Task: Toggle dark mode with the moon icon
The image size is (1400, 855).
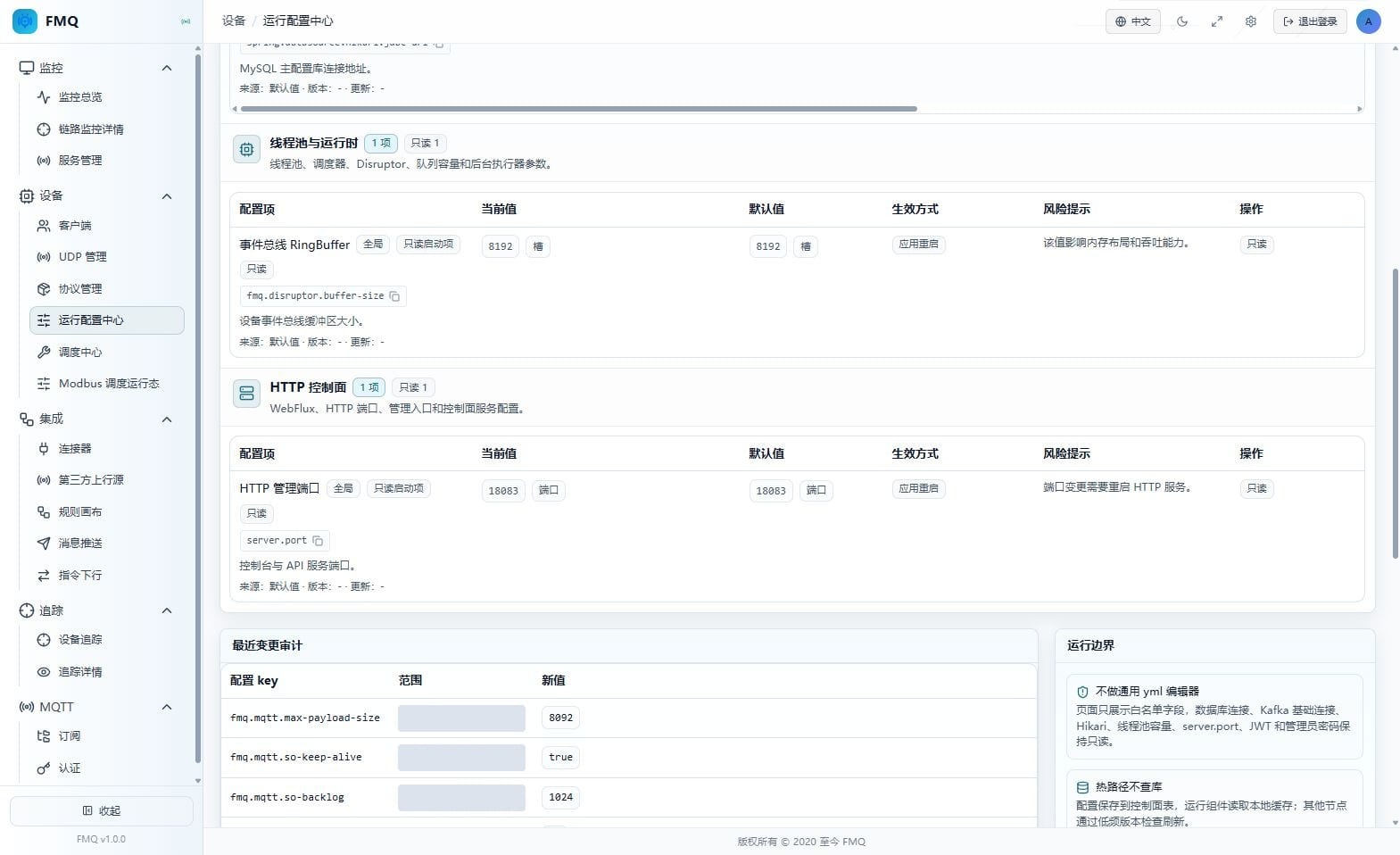Action: (x=1182, y=21)
